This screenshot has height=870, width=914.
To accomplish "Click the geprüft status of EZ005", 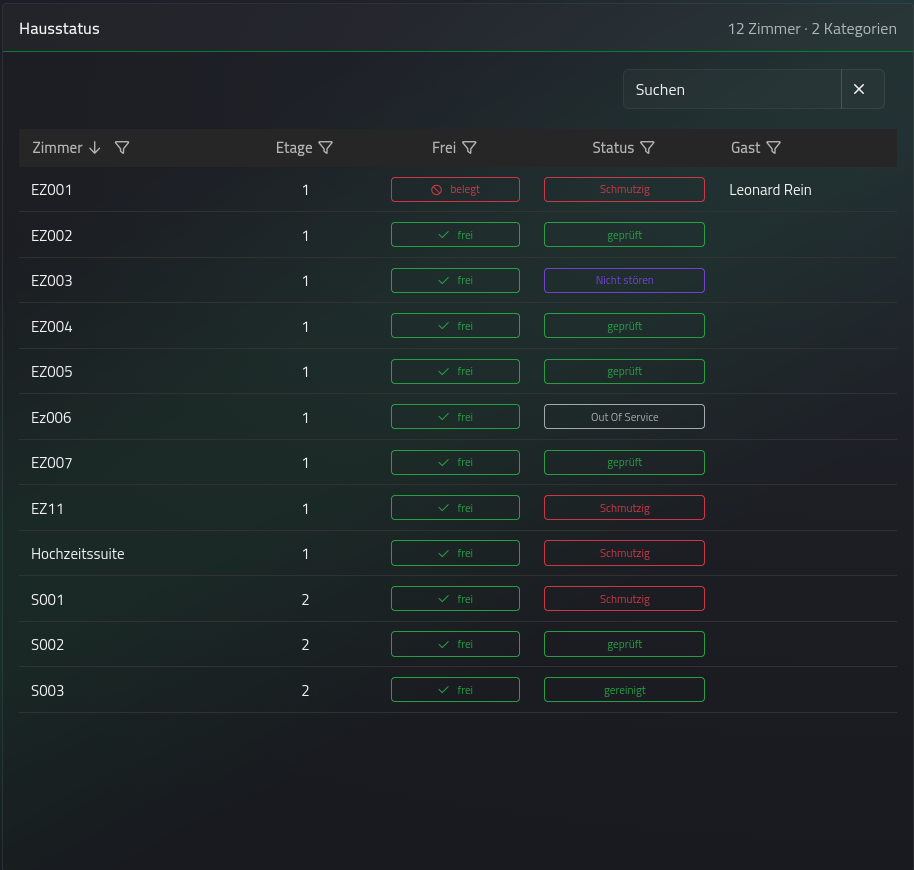I will pyautogui.click(x=624, y=371).
